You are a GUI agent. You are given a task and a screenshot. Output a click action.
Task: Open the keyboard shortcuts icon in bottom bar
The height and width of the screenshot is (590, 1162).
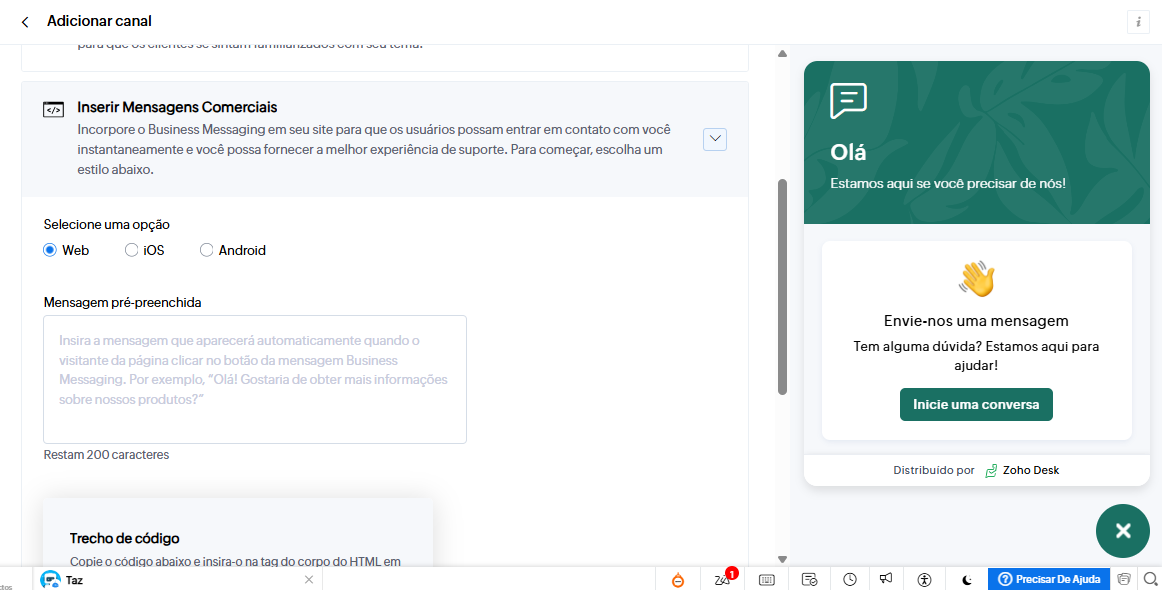tap(767, 579)
